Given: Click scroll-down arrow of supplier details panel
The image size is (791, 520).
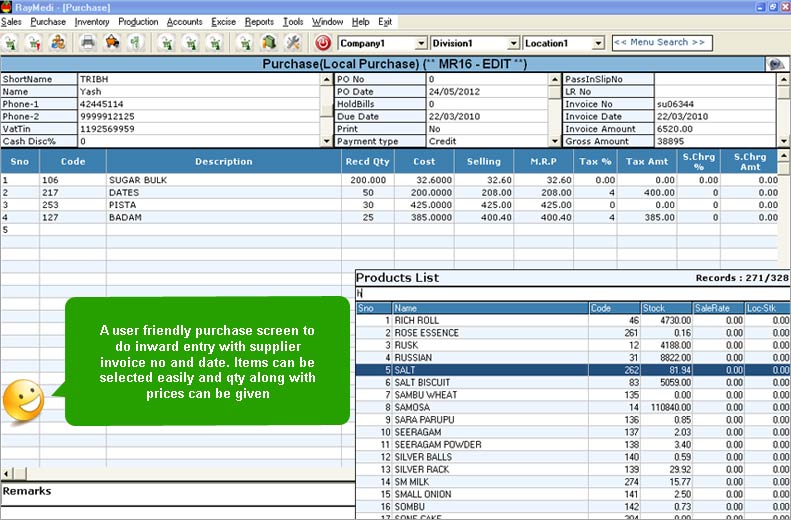Looking at the screenshot, I should (x=326, y=142).
